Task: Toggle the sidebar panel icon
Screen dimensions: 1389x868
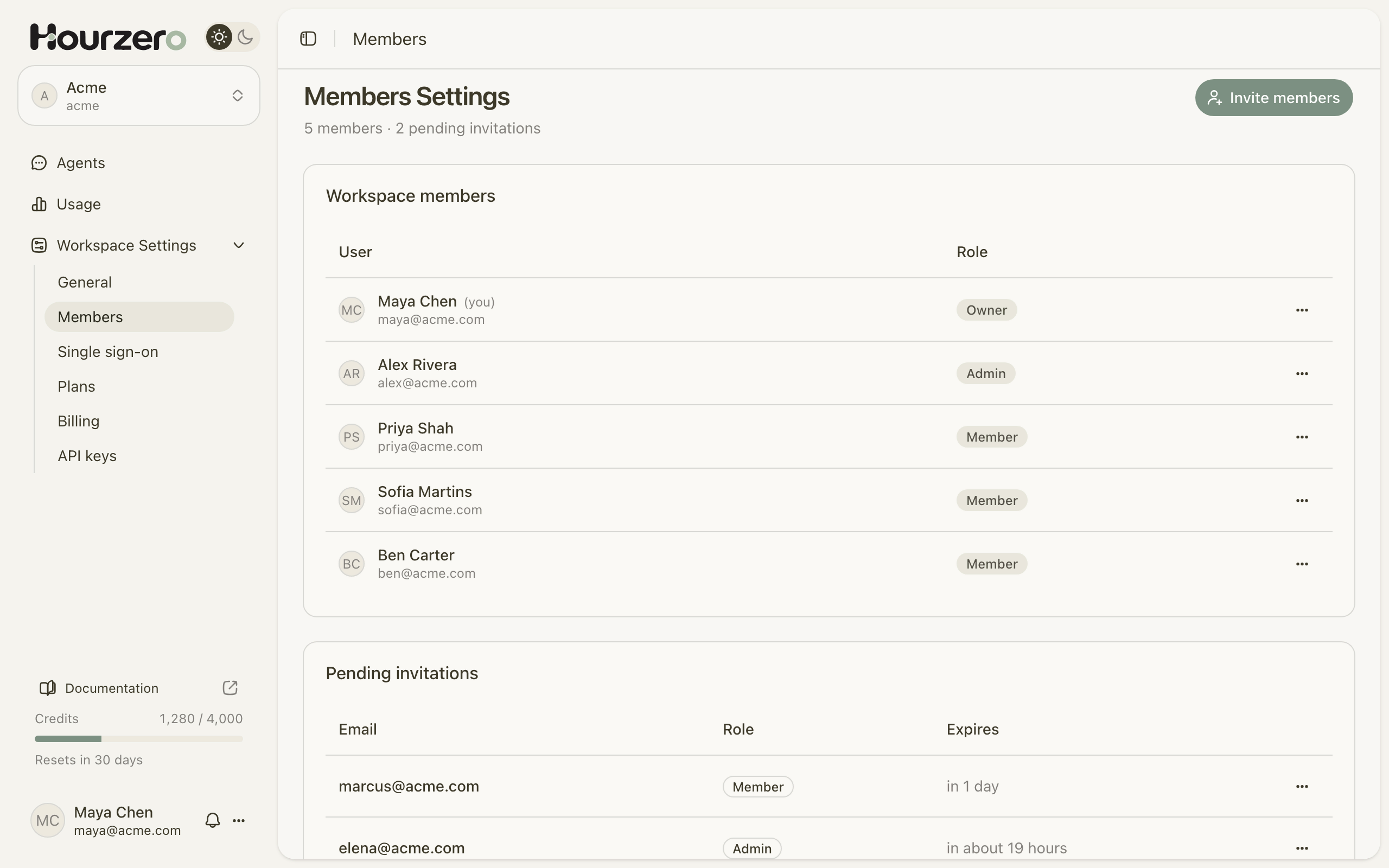Action: point(308,39)
